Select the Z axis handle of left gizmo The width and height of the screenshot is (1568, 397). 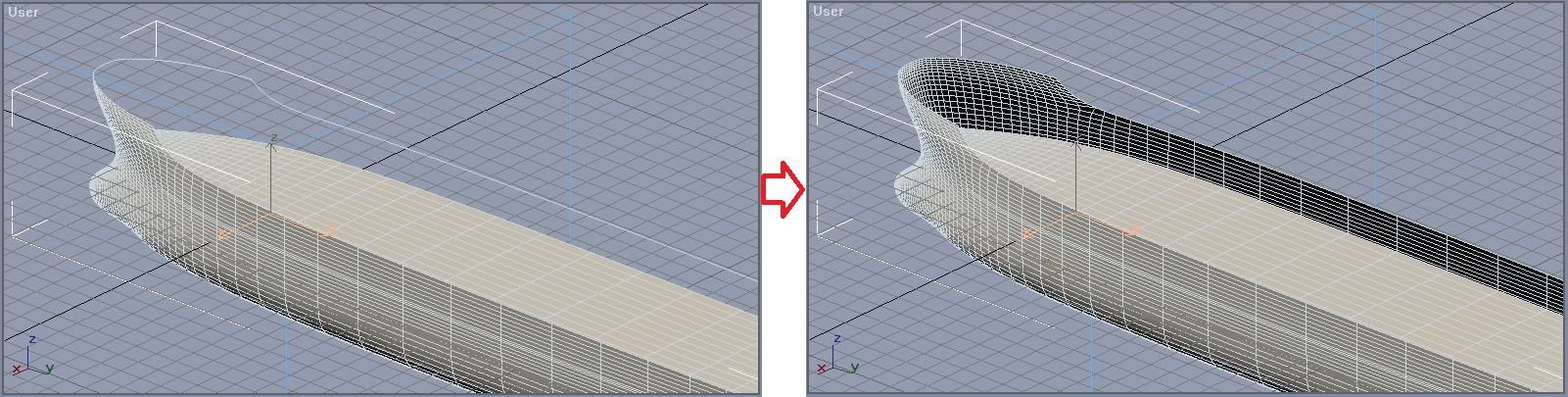(272, 172)
